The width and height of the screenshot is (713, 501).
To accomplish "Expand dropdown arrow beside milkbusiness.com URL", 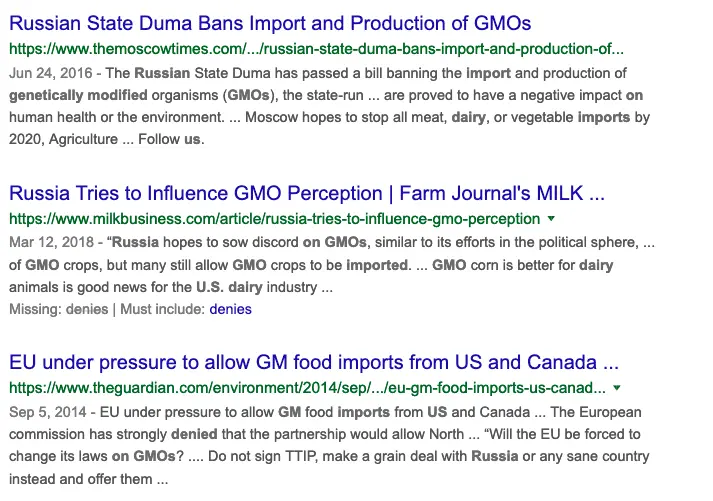I will [x=551, y=218].
